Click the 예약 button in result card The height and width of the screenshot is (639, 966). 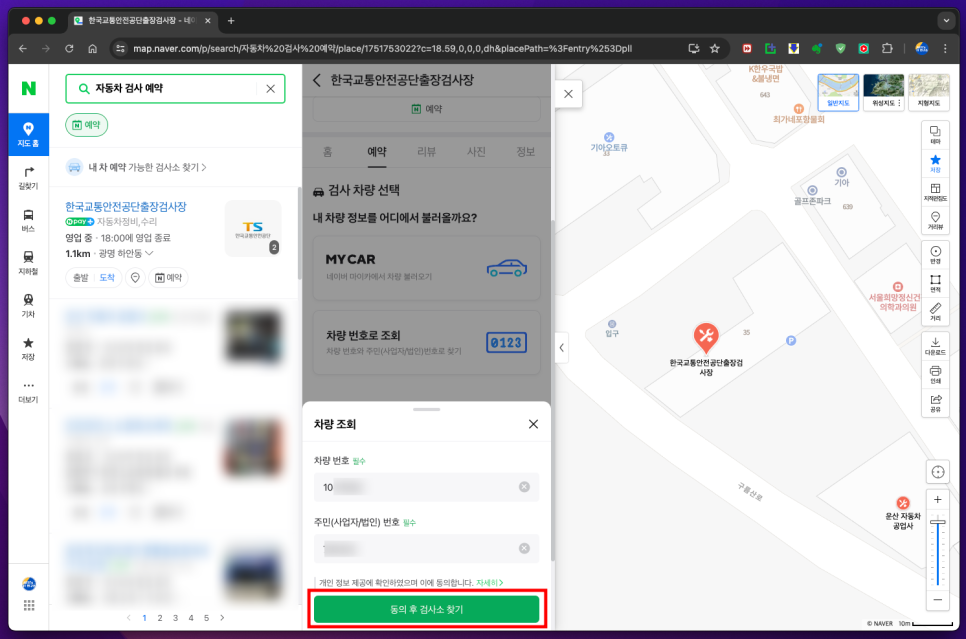168,278
